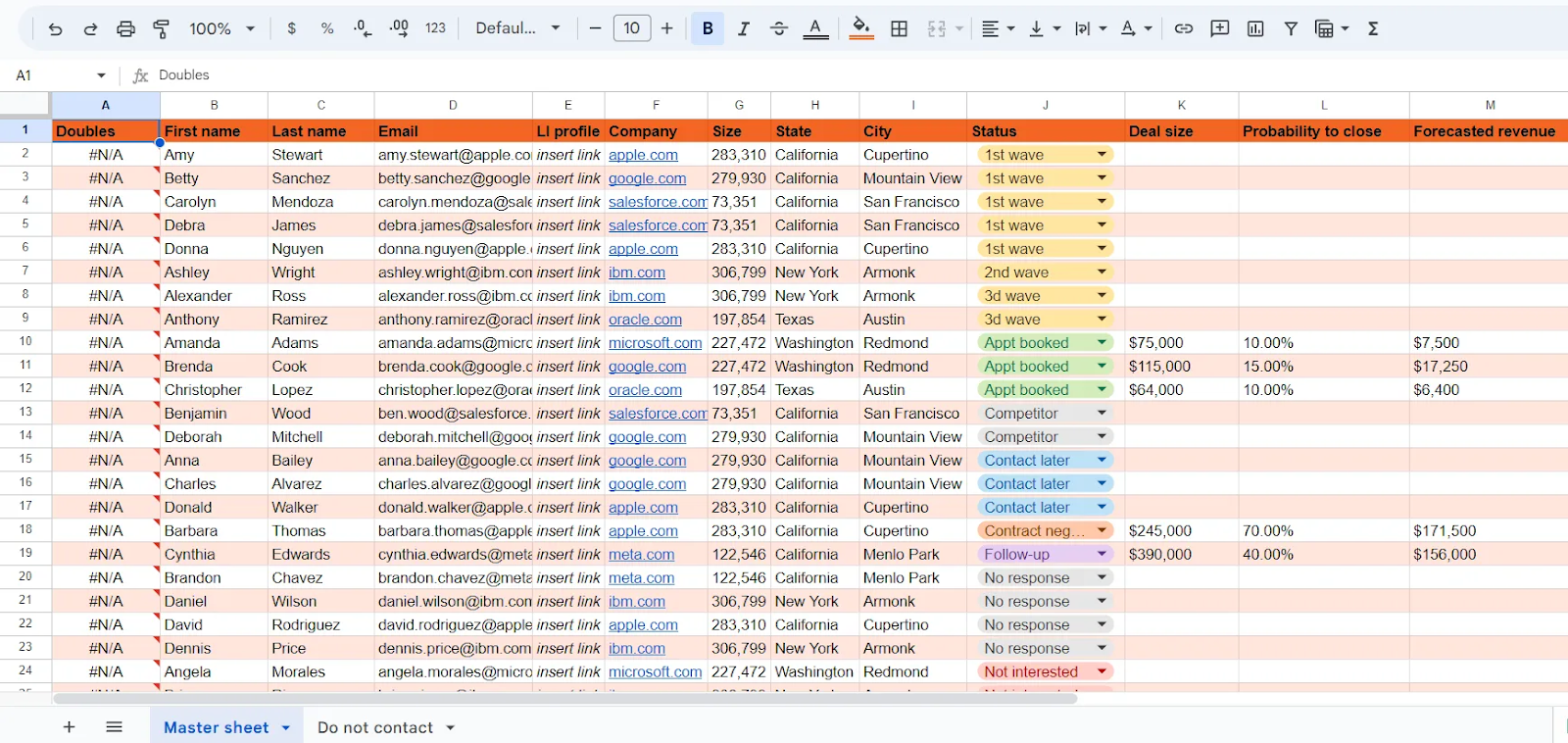Open oracle.com link in Anthony's row
Screen dimensions: 1568x743
pyautogui.click(x=645, y=320)
